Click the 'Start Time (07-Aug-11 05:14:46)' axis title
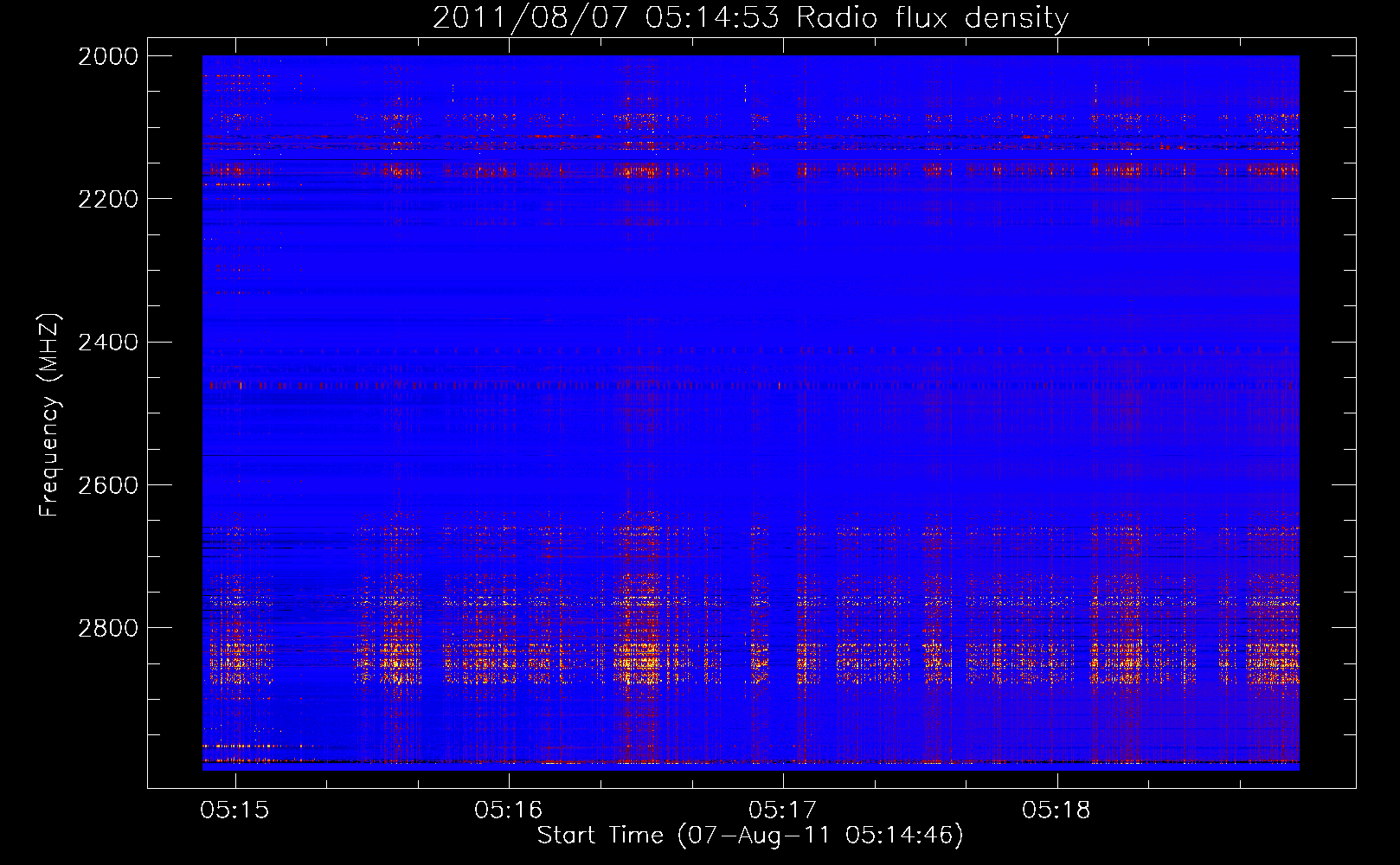This screenshot has height=865, width=1400. tap(750, 836)
